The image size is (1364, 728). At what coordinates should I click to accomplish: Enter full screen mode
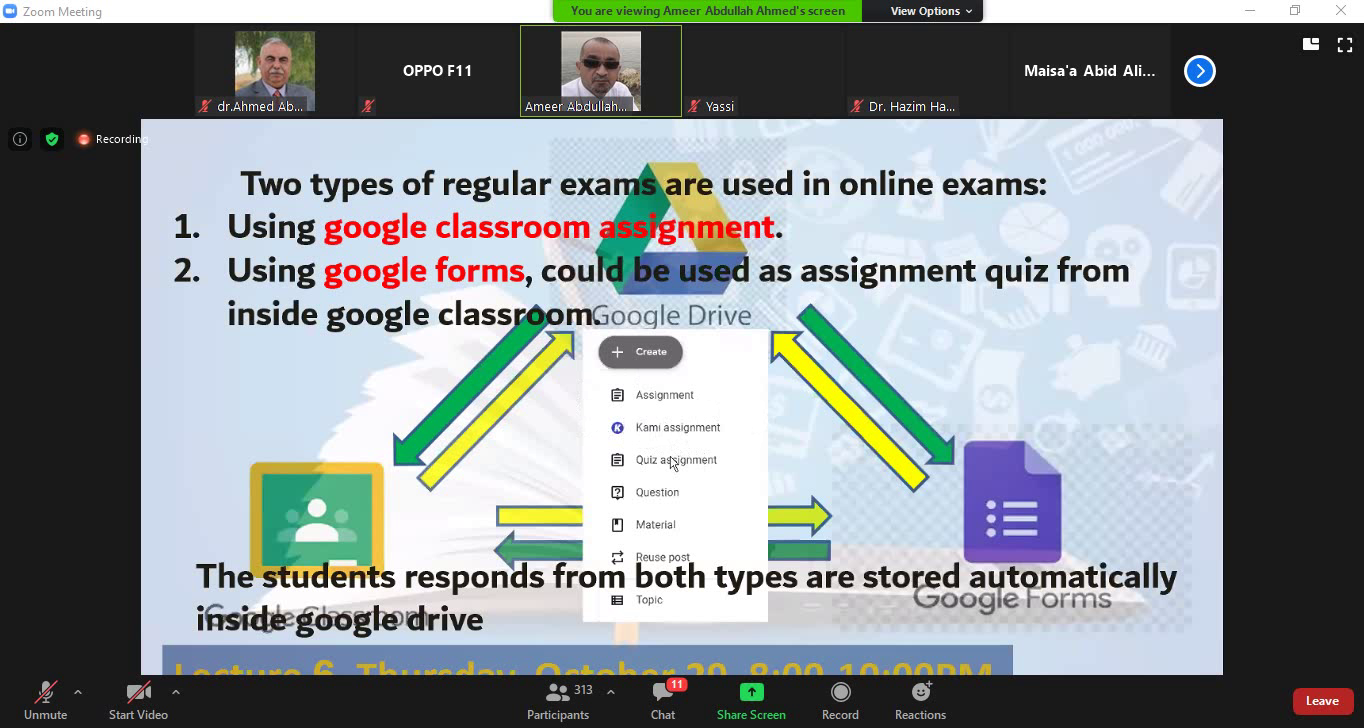coord(1345,44)
